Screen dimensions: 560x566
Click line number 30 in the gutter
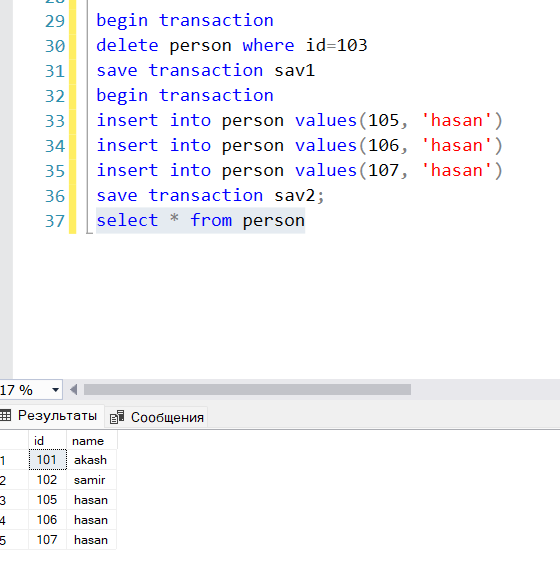55,46
